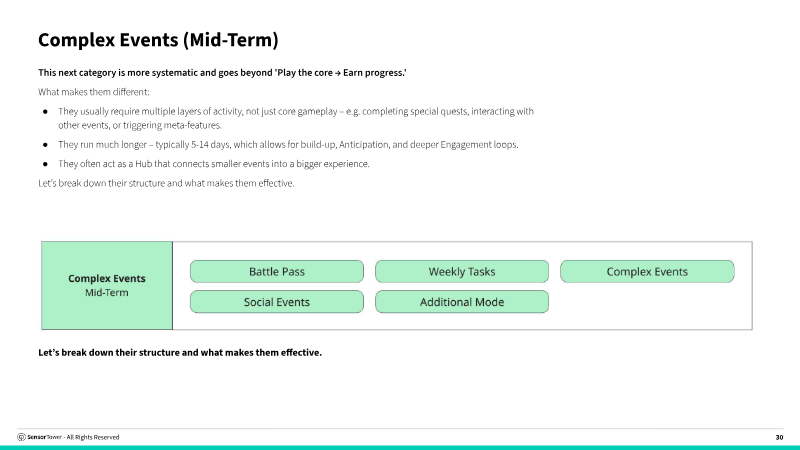
Task: Click the bullet marker before 'They often act as a Hub'
Action: click(x=44, y=164)
